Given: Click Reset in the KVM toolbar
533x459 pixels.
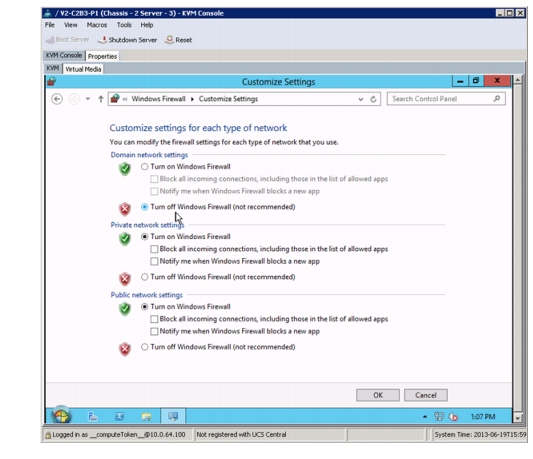Looking at the screenshot, I should tap(179, 40).
